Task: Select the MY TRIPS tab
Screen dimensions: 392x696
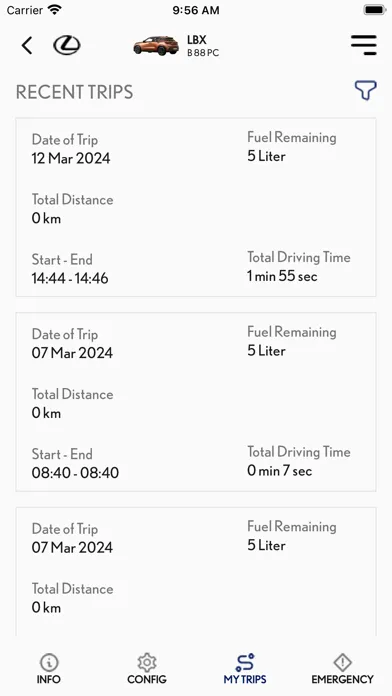Action: click(x=245, y=669)
